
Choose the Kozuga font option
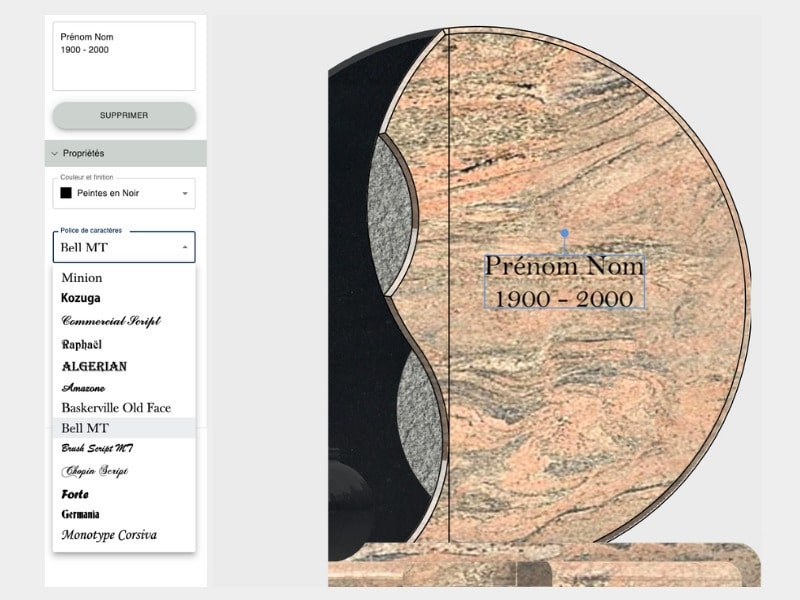[x=124, y=298]
